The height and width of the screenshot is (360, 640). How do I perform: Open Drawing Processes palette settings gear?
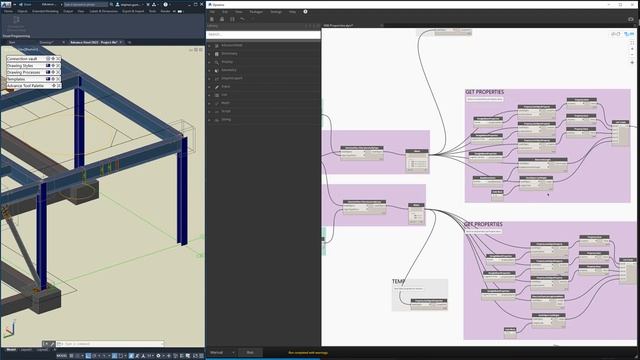click(53, 72)
